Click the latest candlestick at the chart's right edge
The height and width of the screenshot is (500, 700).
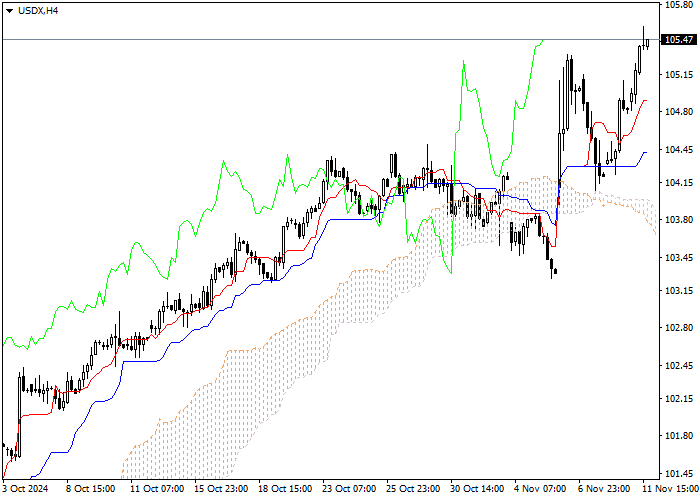coord(647,43)
